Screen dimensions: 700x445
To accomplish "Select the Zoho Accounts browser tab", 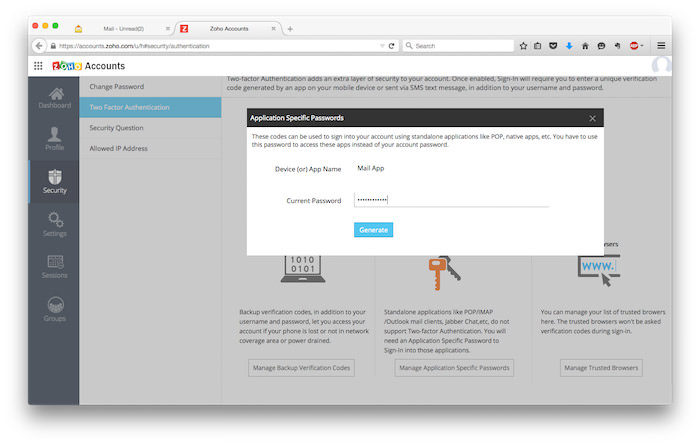I will (229, 29).
